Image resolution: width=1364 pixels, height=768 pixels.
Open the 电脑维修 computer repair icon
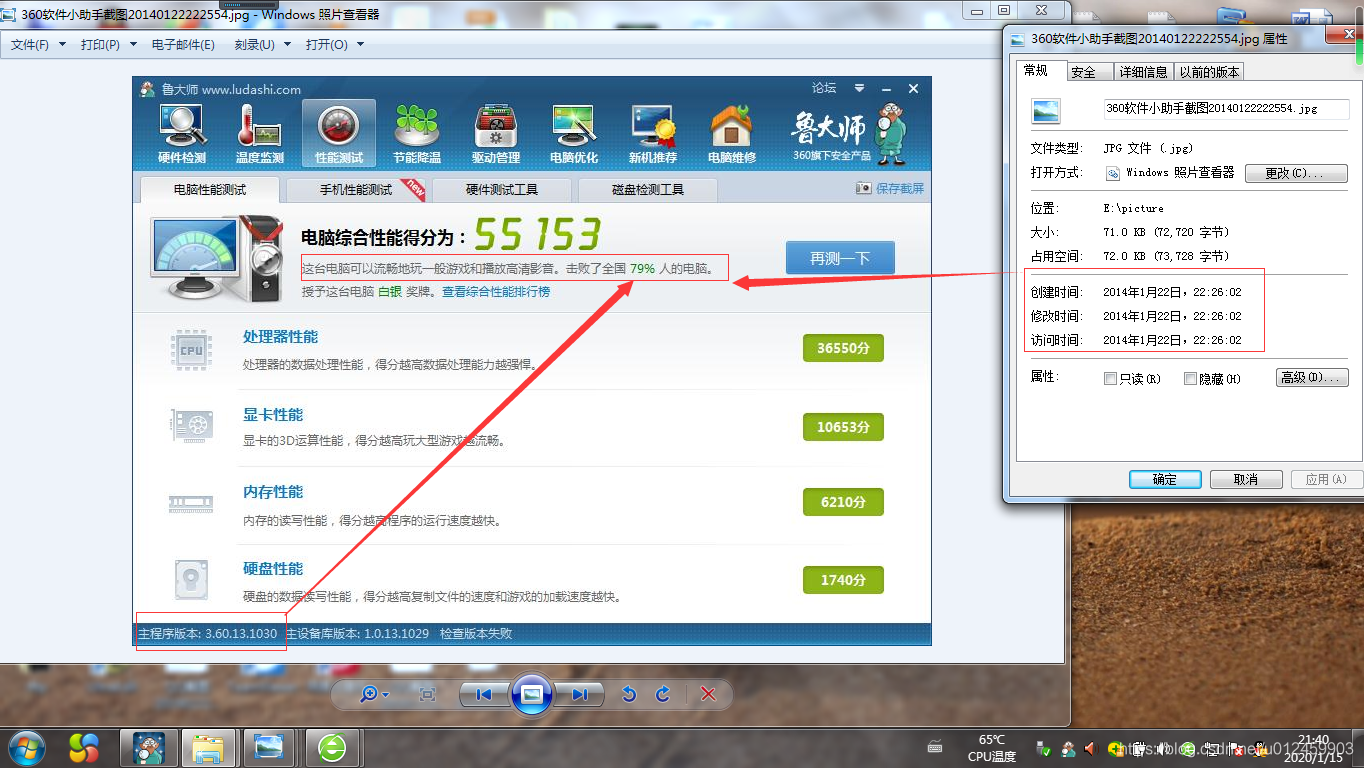(731, 132)
